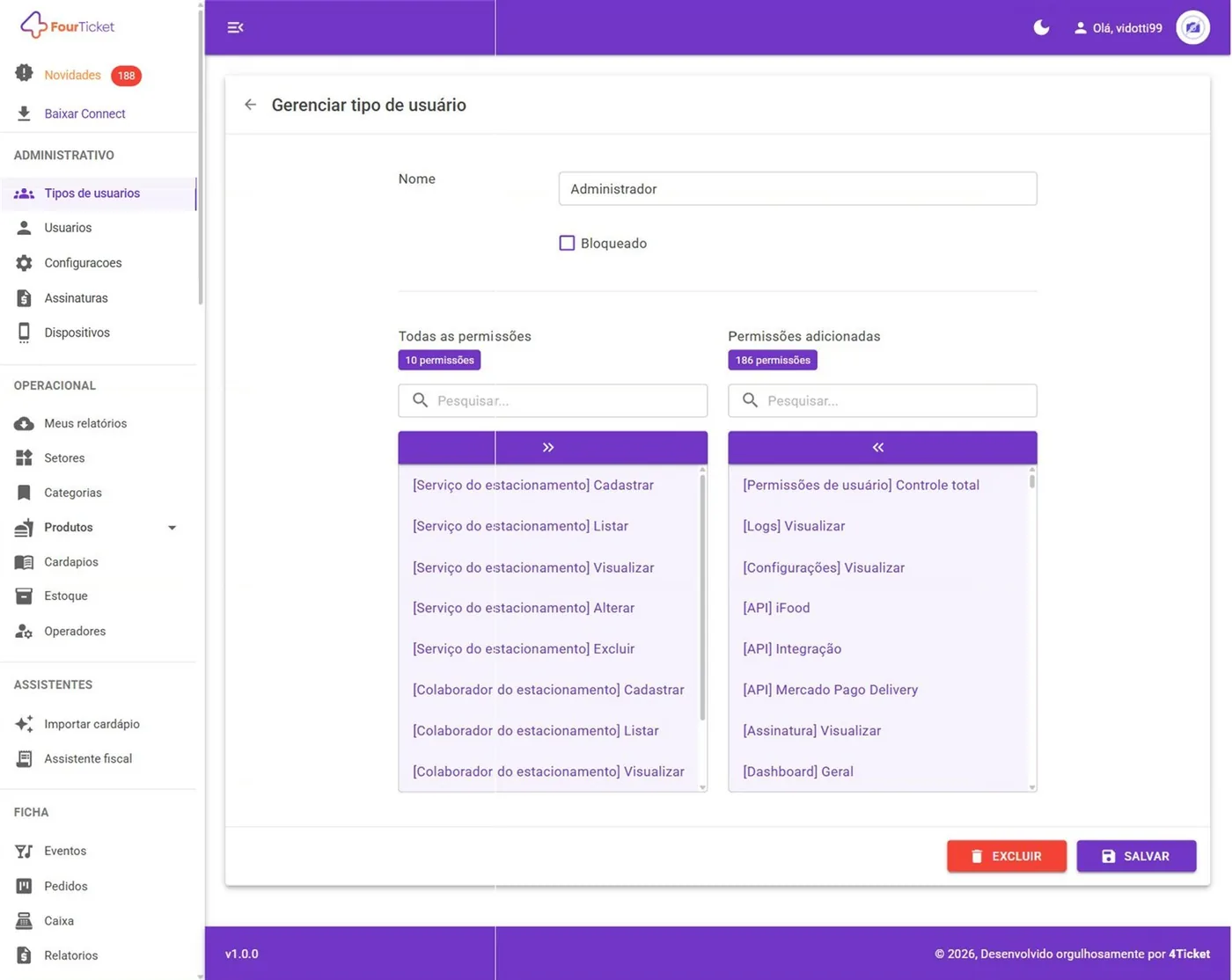The image size is (1232, 980).
Task: Click the SALVAR button
Action: [x=1136, y=856]
